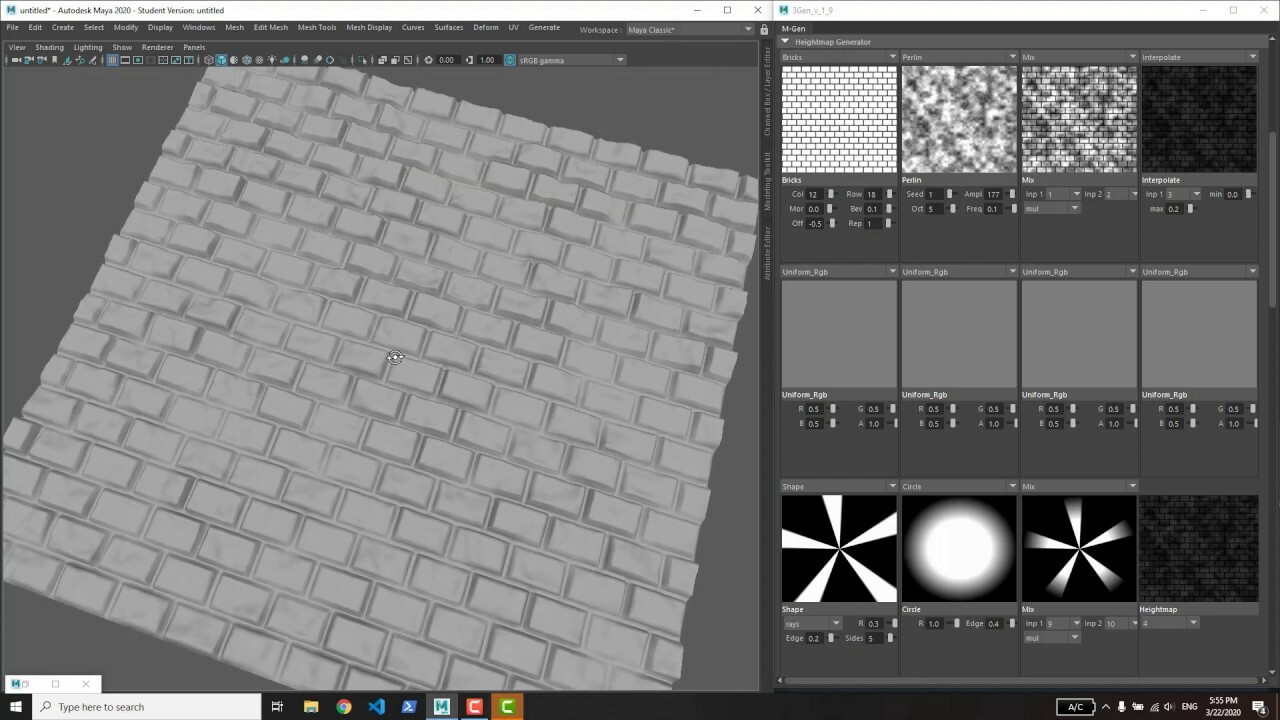Click the A/C button in the system tray

1075,707
